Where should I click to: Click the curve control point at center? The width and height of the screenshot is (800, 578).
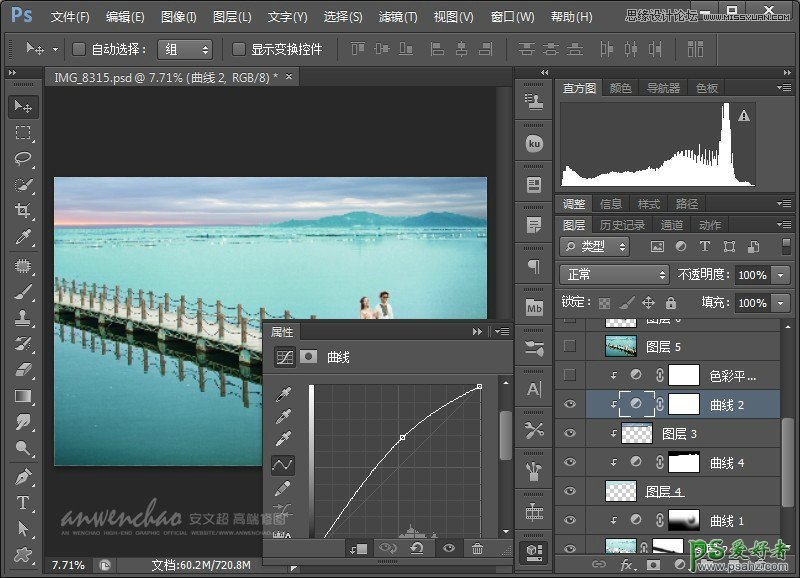[403, 437]
